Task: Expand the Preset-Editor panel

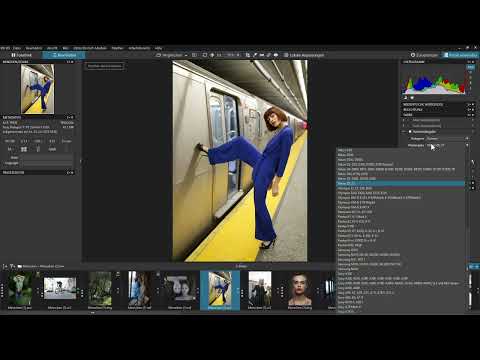Action: [x=38, y=173]
